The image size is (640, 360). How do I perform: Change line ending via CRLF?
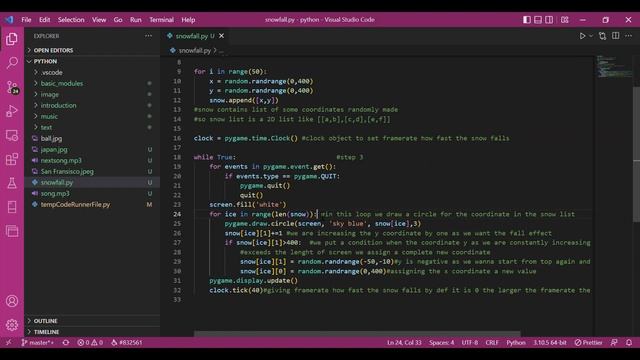(492, 342)
